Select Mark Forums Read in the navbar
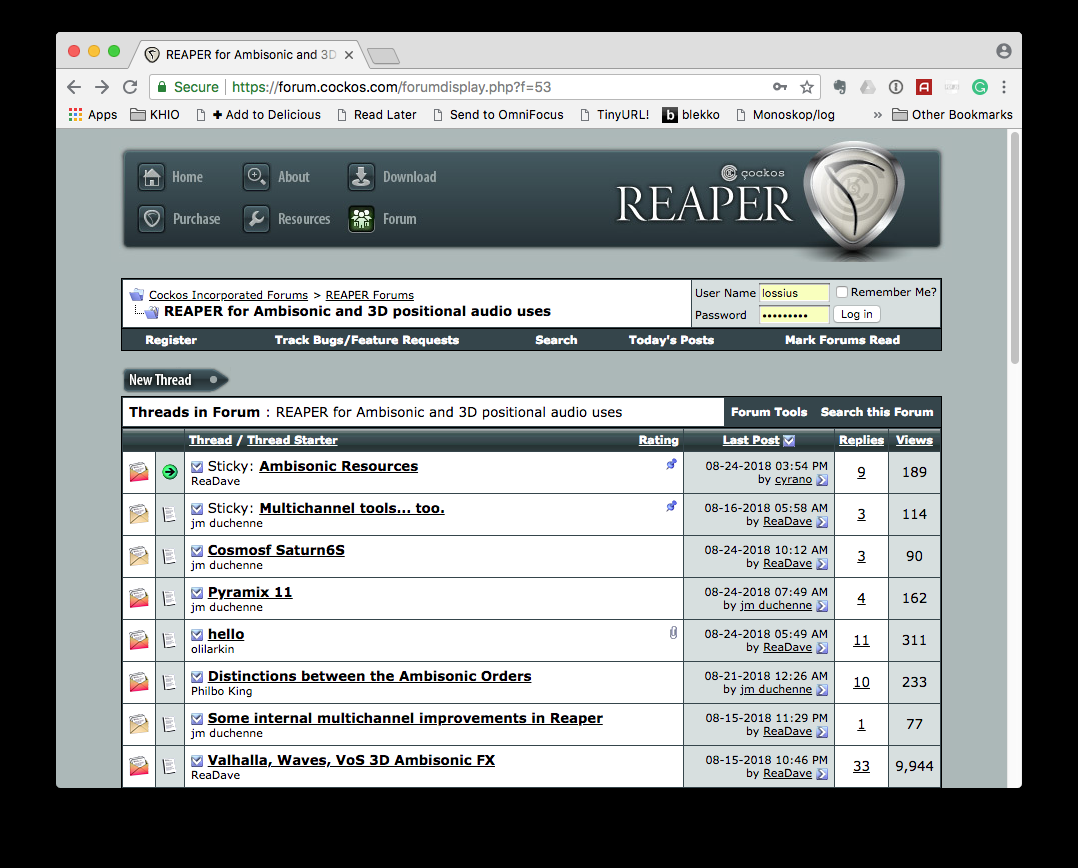 [842, 340]
